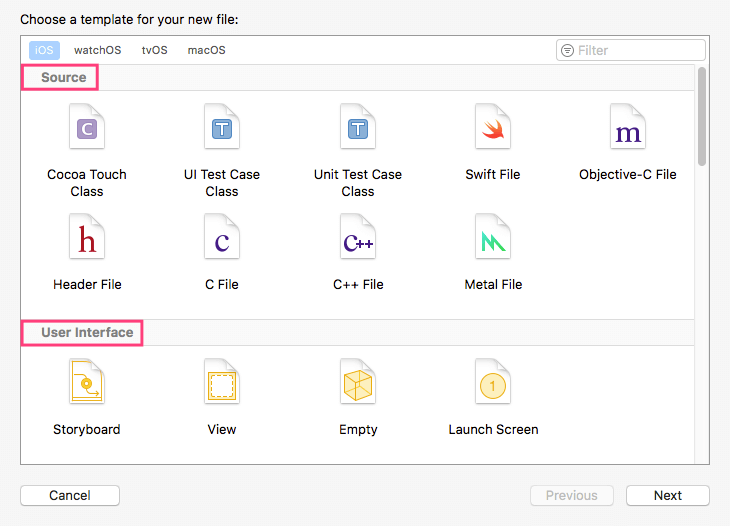Click the 'Metal File' label
The width and height of the screenshot is (730, 526).
point(493,284)
